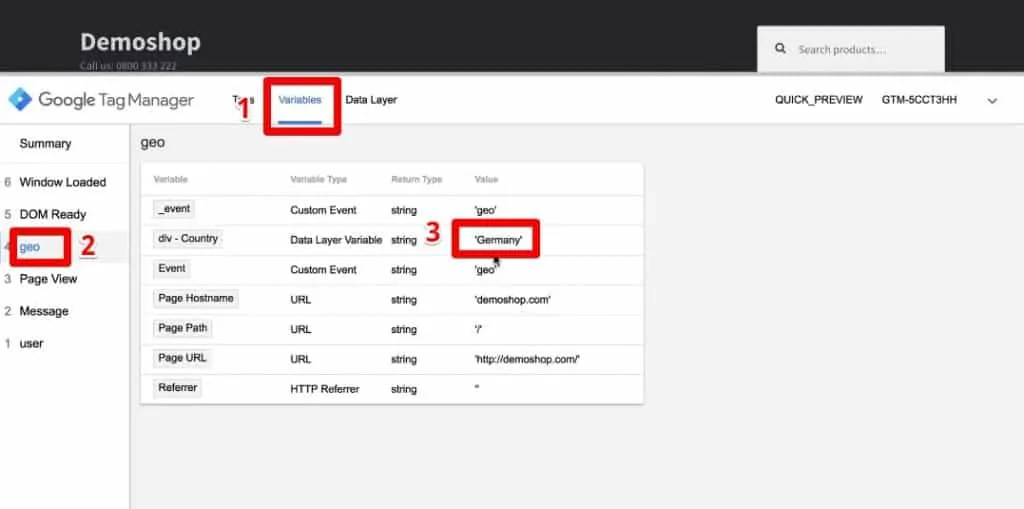Click the Page Path variable chip
1024x509 pixels.
pyautogui.click(x=182, y=328)
